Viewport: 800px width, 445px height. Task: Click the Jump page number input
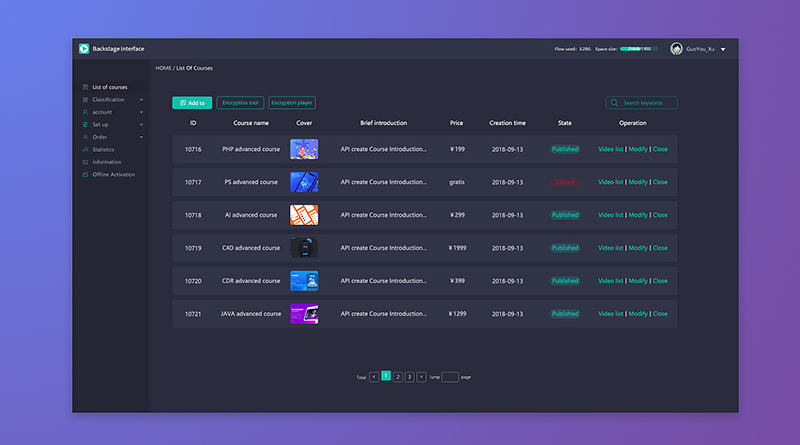click(450, 377)
